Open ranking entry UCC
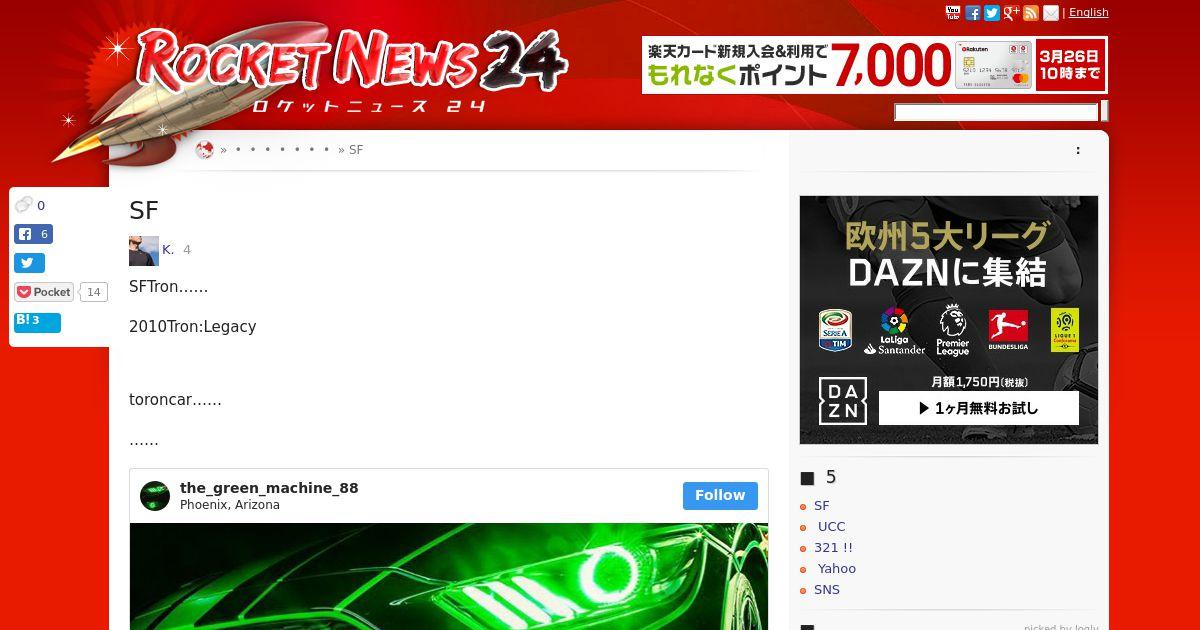 pos(831,527)
